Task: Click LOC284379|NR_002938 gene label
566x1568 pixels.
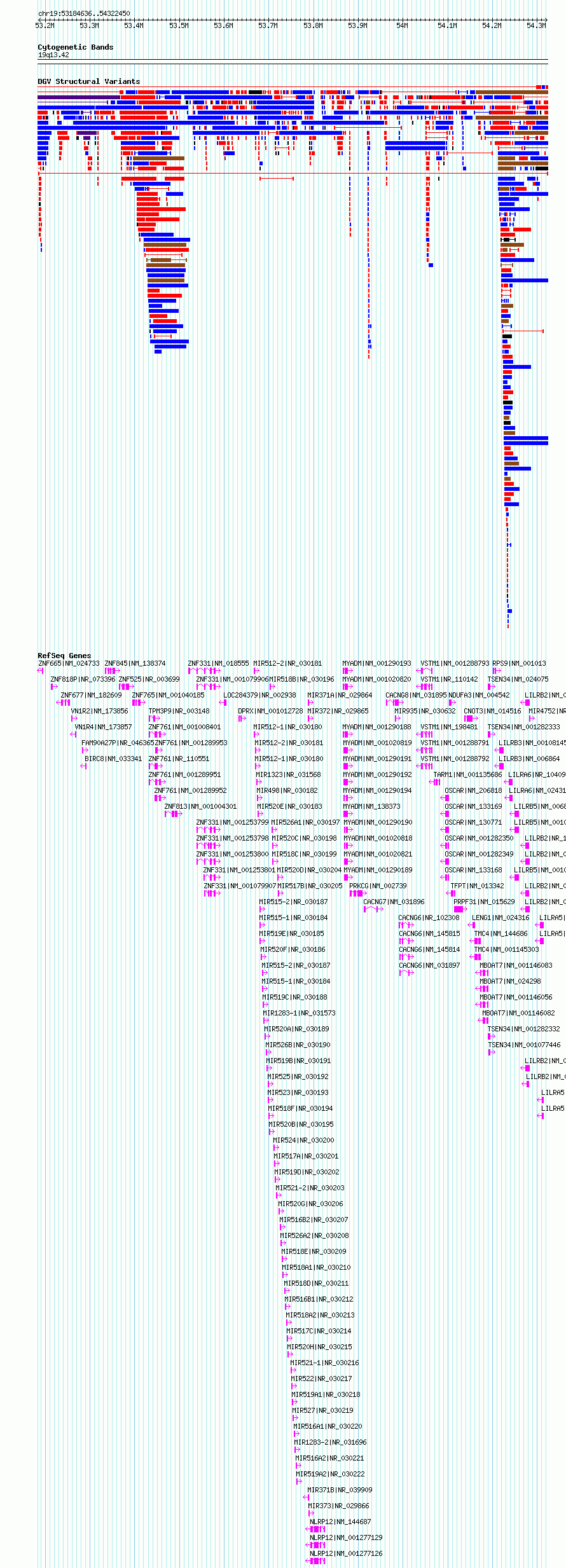Action: click(259, 695)
